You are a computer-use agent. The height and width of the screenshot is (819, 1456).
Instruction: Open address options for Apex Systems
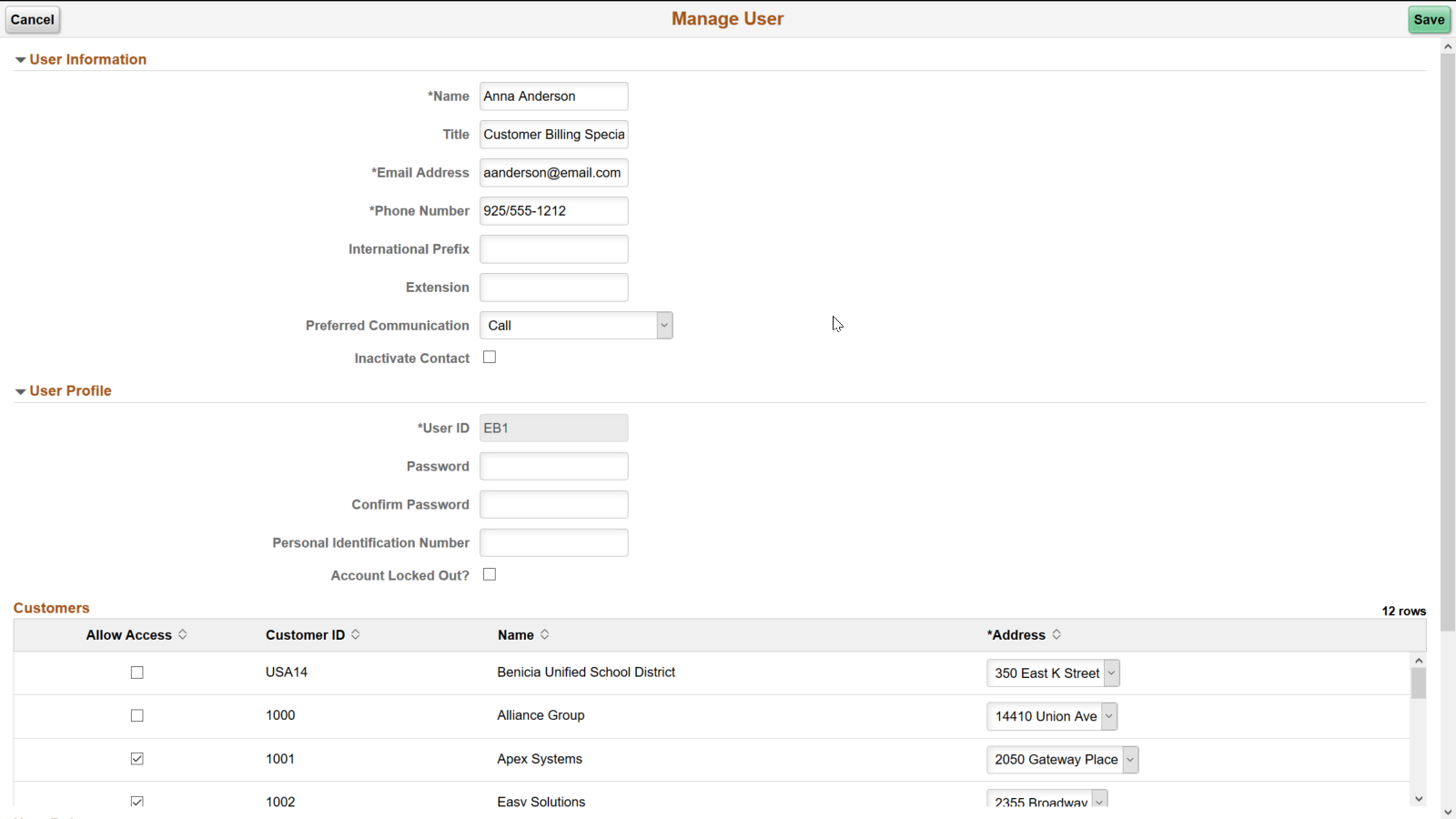click(1130, 759)
